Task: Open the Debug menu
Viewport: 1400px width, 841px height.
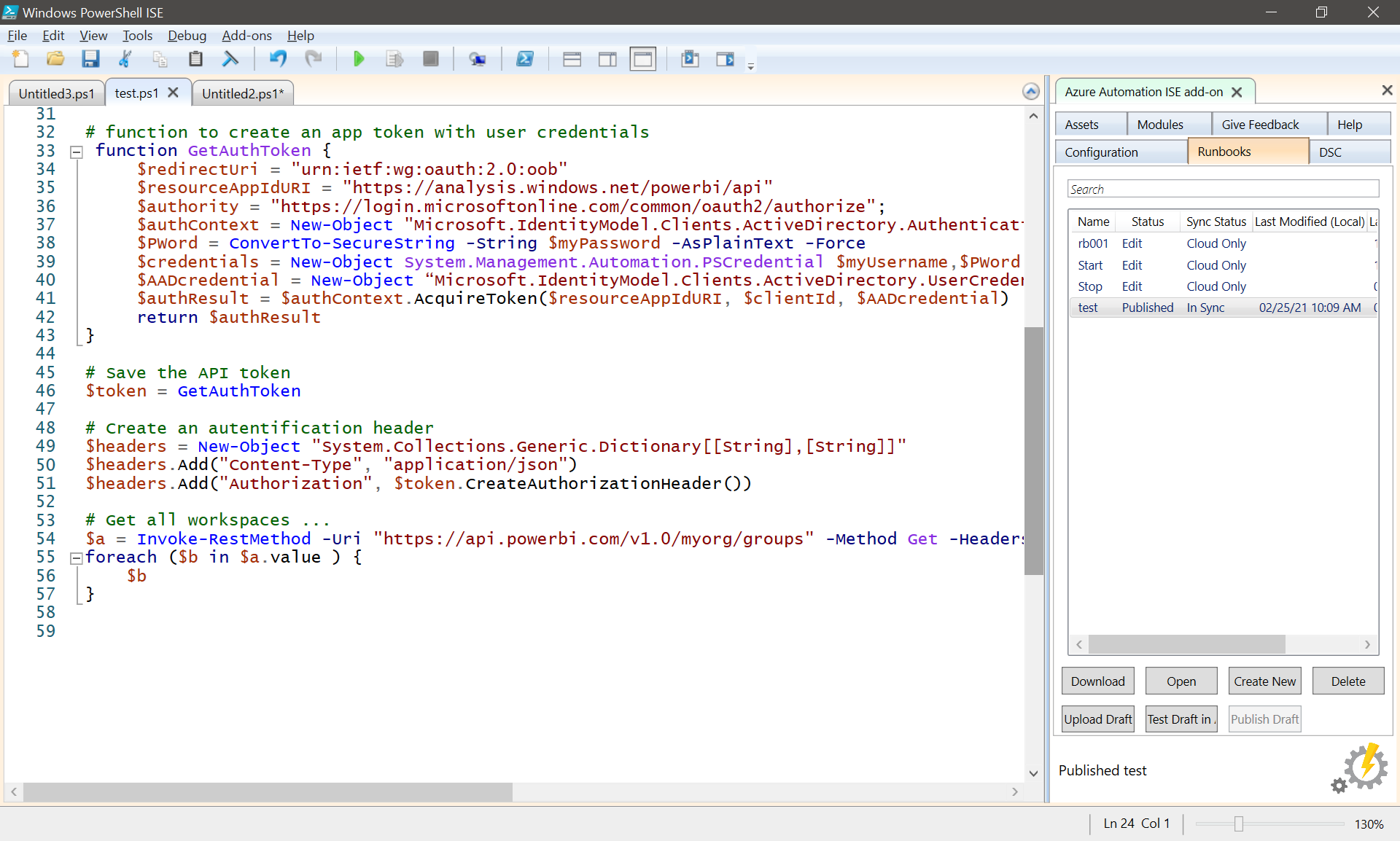Action: coord(187,35)
